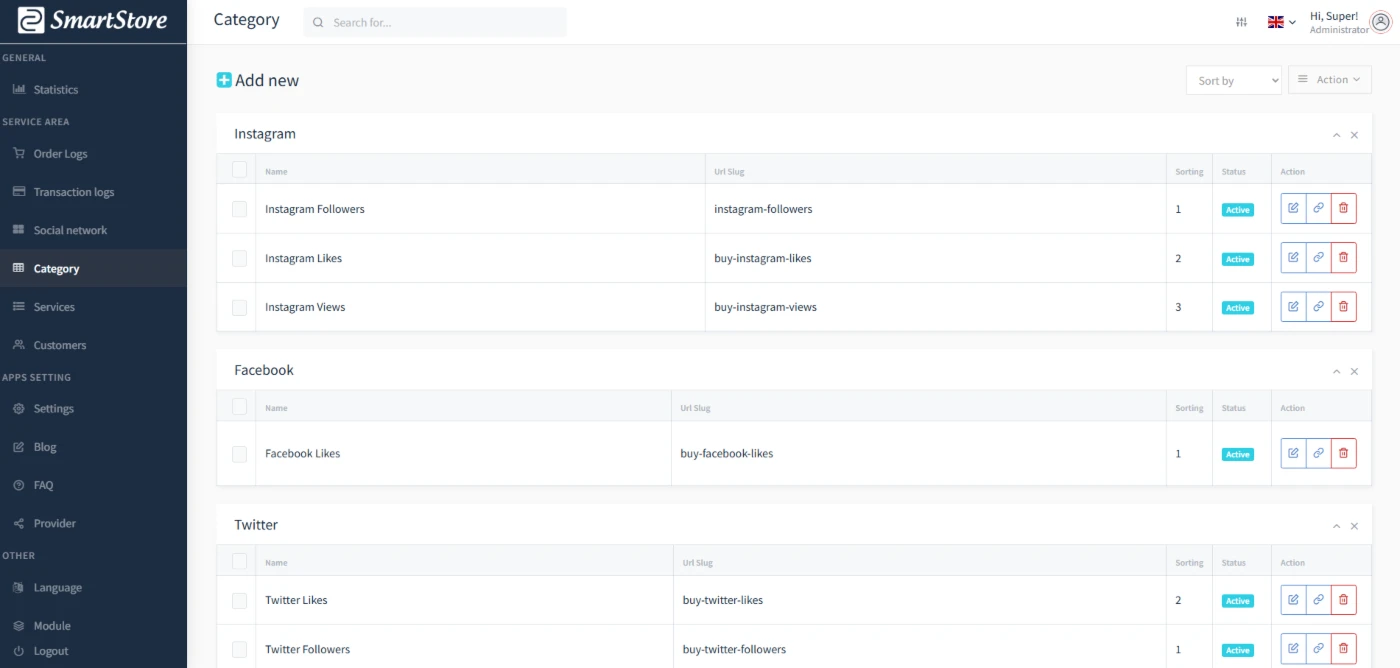Select all Facebook categories checkbox

click(x=239, y=406)
